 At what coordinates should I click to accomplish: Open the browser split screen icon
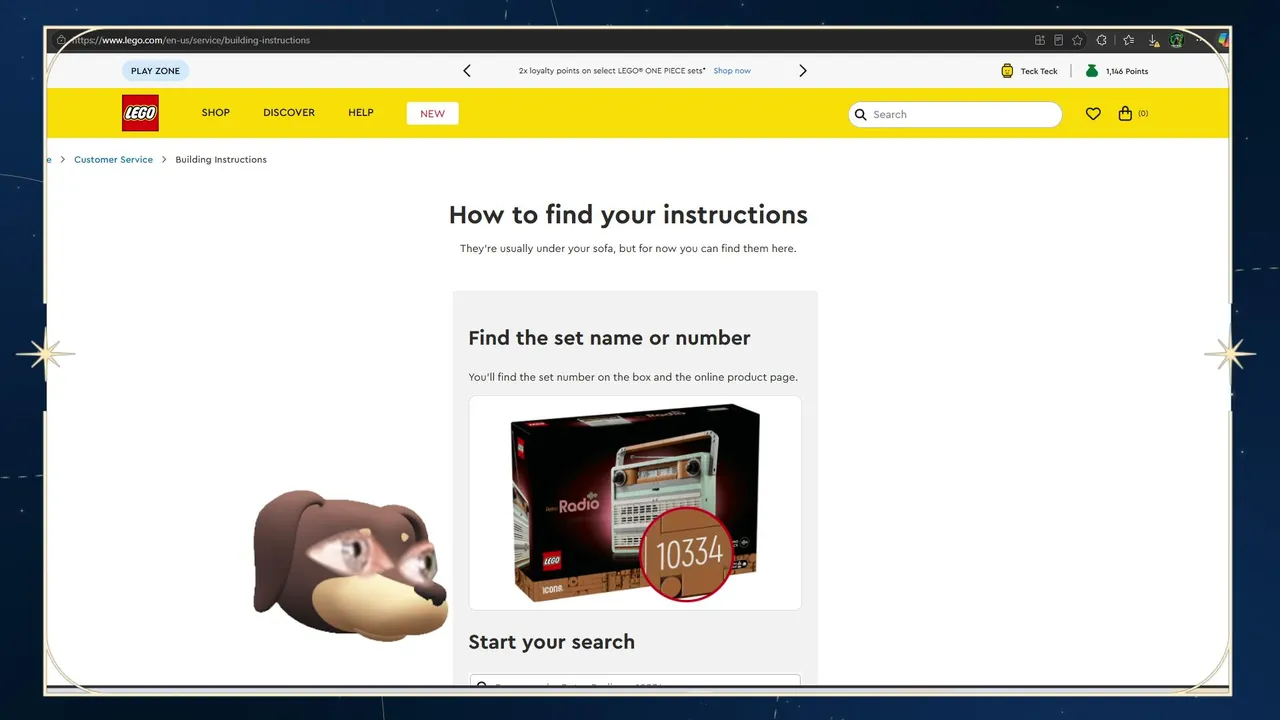[x=1040, y=41]
